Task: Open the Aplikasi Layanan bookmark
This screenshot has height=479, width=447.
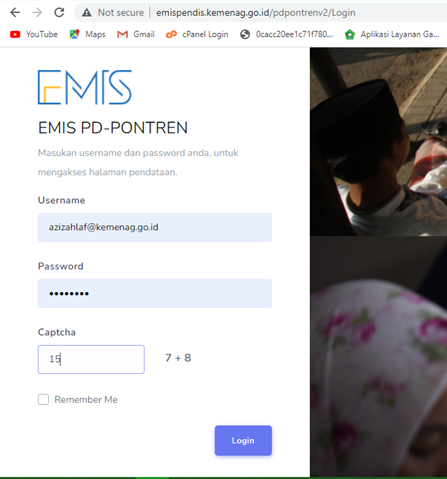Action: point(392,34)
